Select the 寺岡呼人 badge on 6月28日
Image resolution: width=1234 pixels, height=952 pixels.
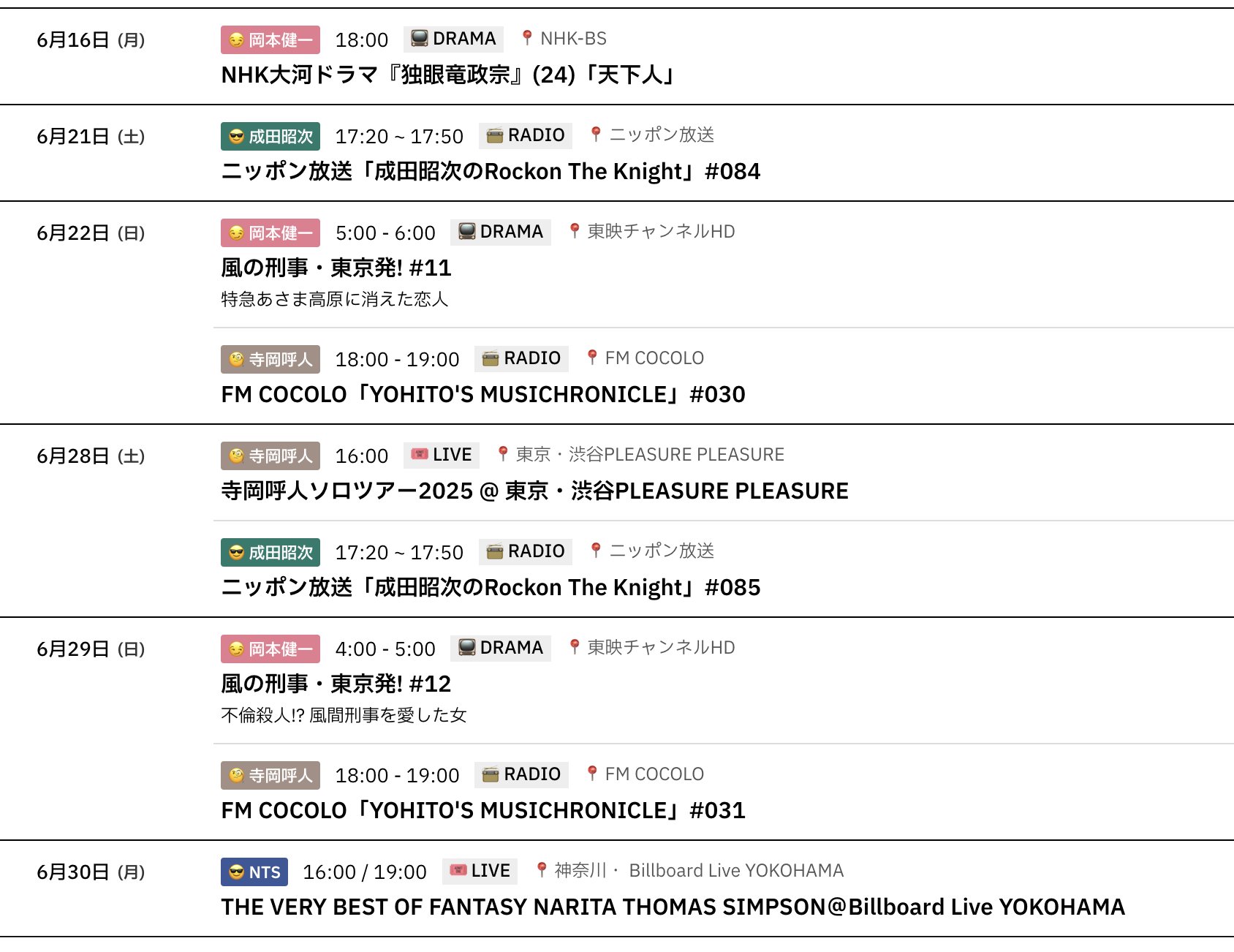tap(270, 456)
